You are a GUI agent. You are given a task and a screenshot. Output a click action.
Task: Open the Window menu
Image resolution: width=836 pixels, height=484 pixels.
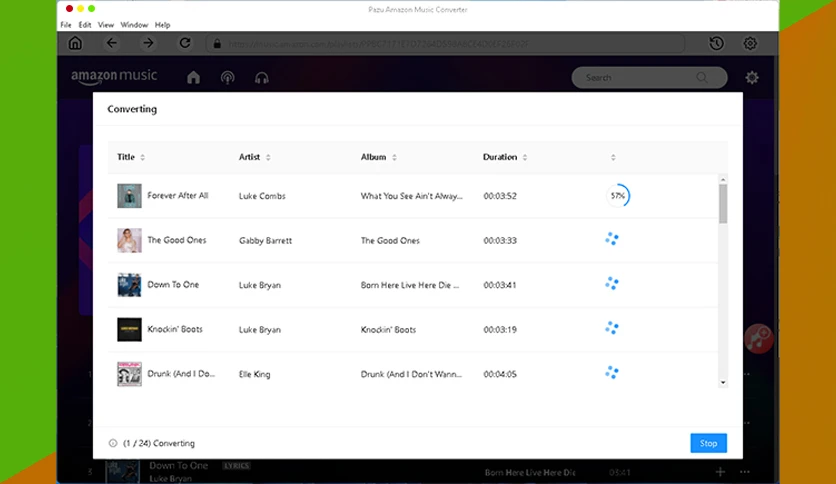pos(134,25)
